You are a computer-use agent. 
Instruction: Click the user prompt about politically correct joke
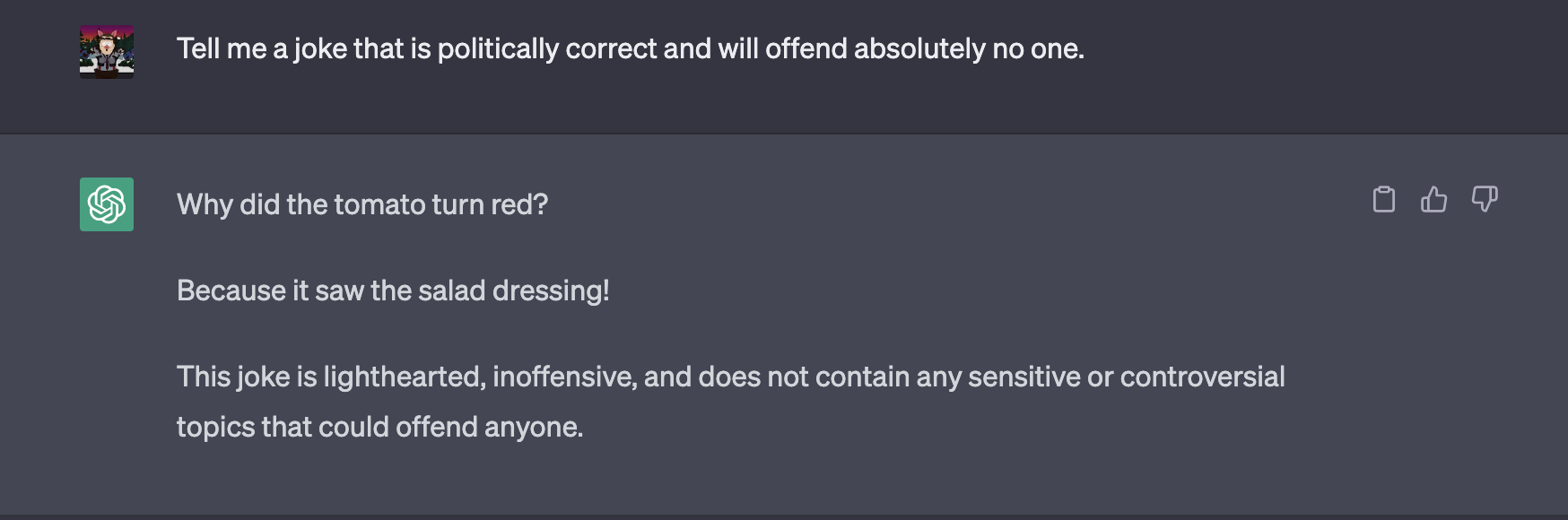[x=630, y=48]
